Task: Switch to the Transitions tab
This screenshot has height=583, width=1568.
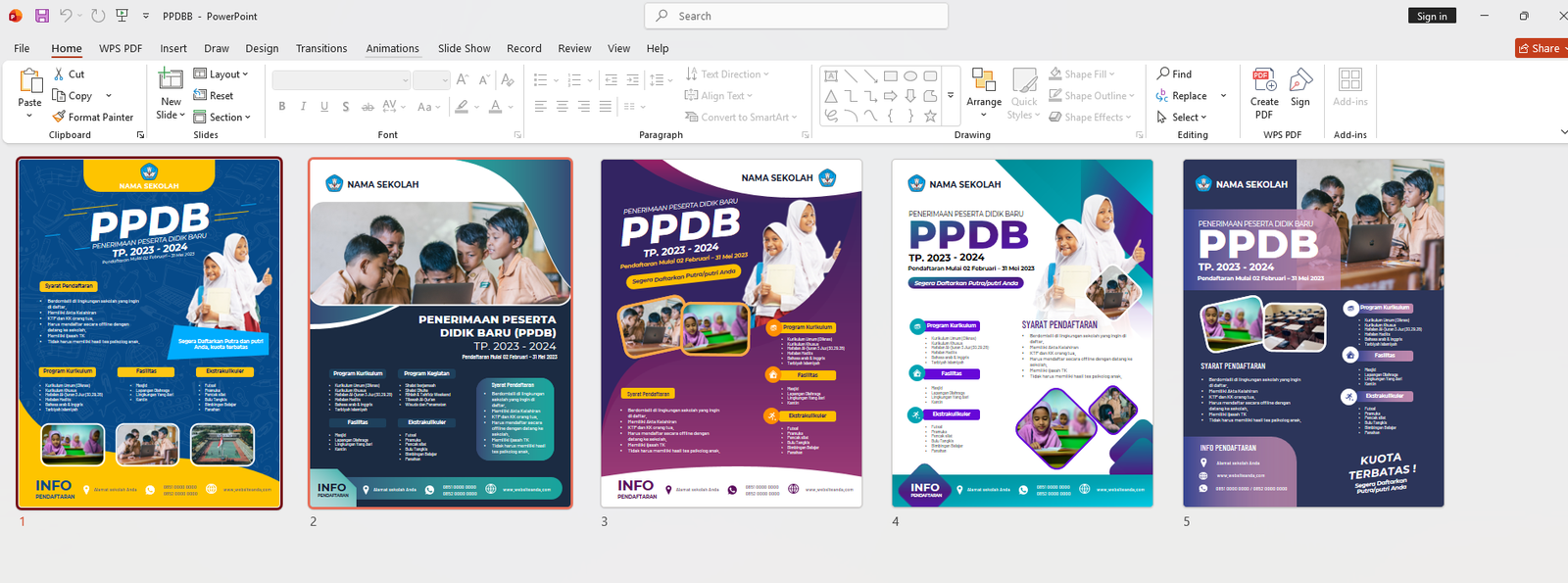Action: coord(321,48)
